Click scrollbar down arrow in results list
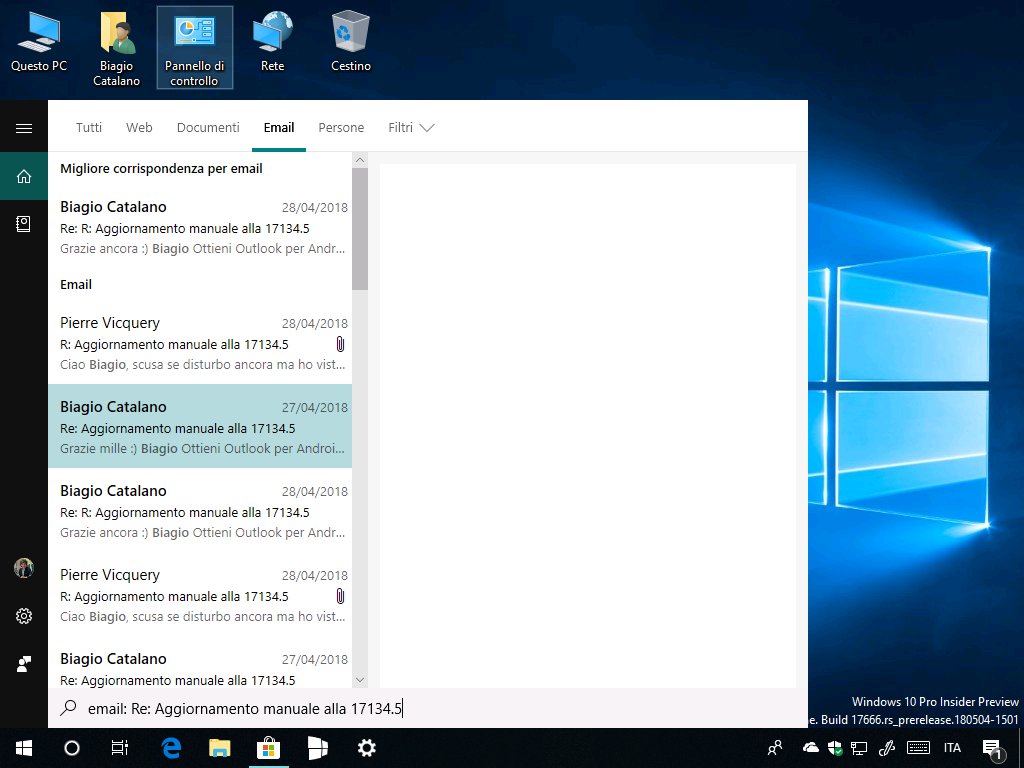 click(360, 680)
